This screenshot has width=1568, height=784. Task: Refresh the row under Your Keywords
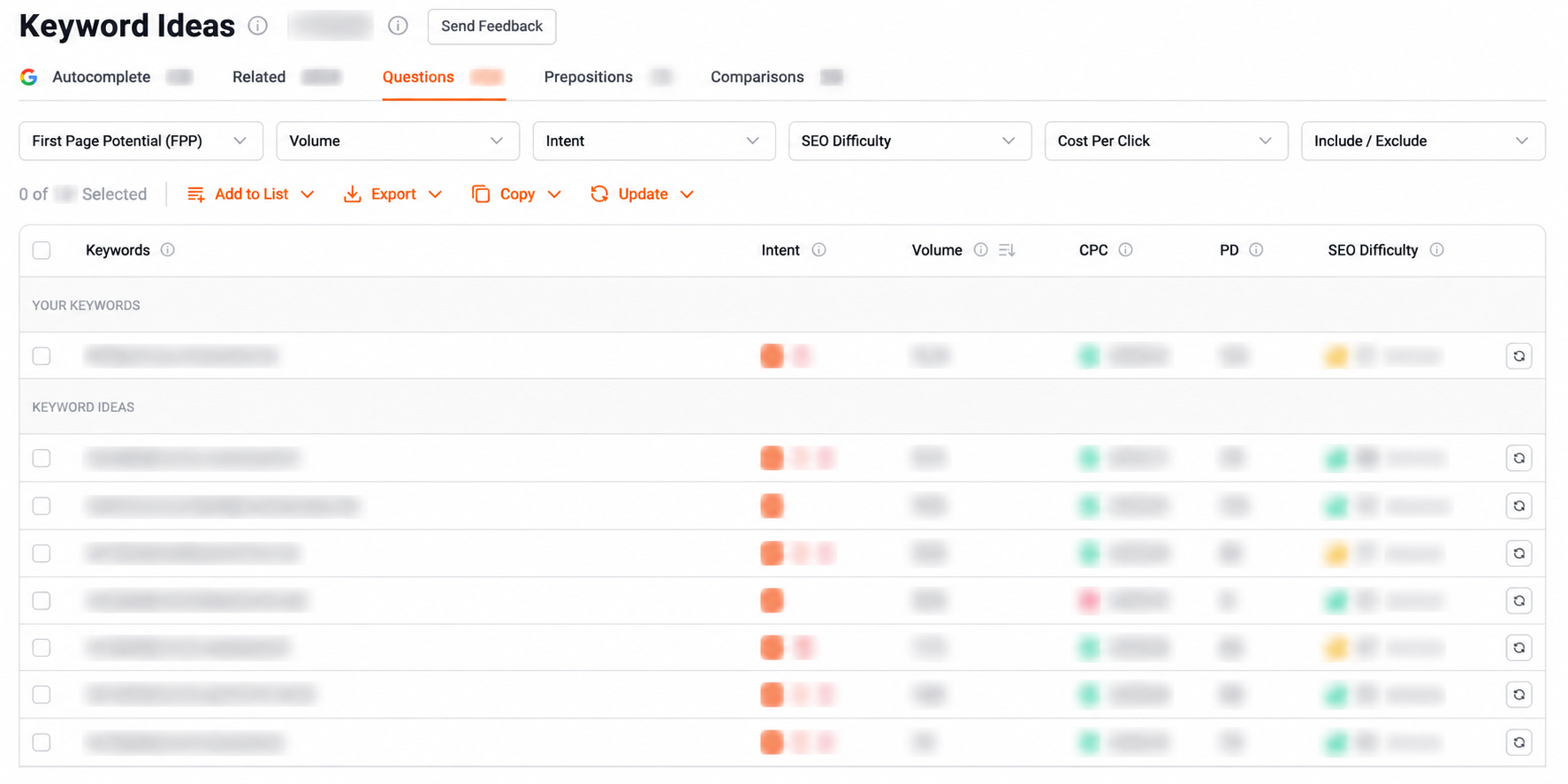pos(1519,356)
